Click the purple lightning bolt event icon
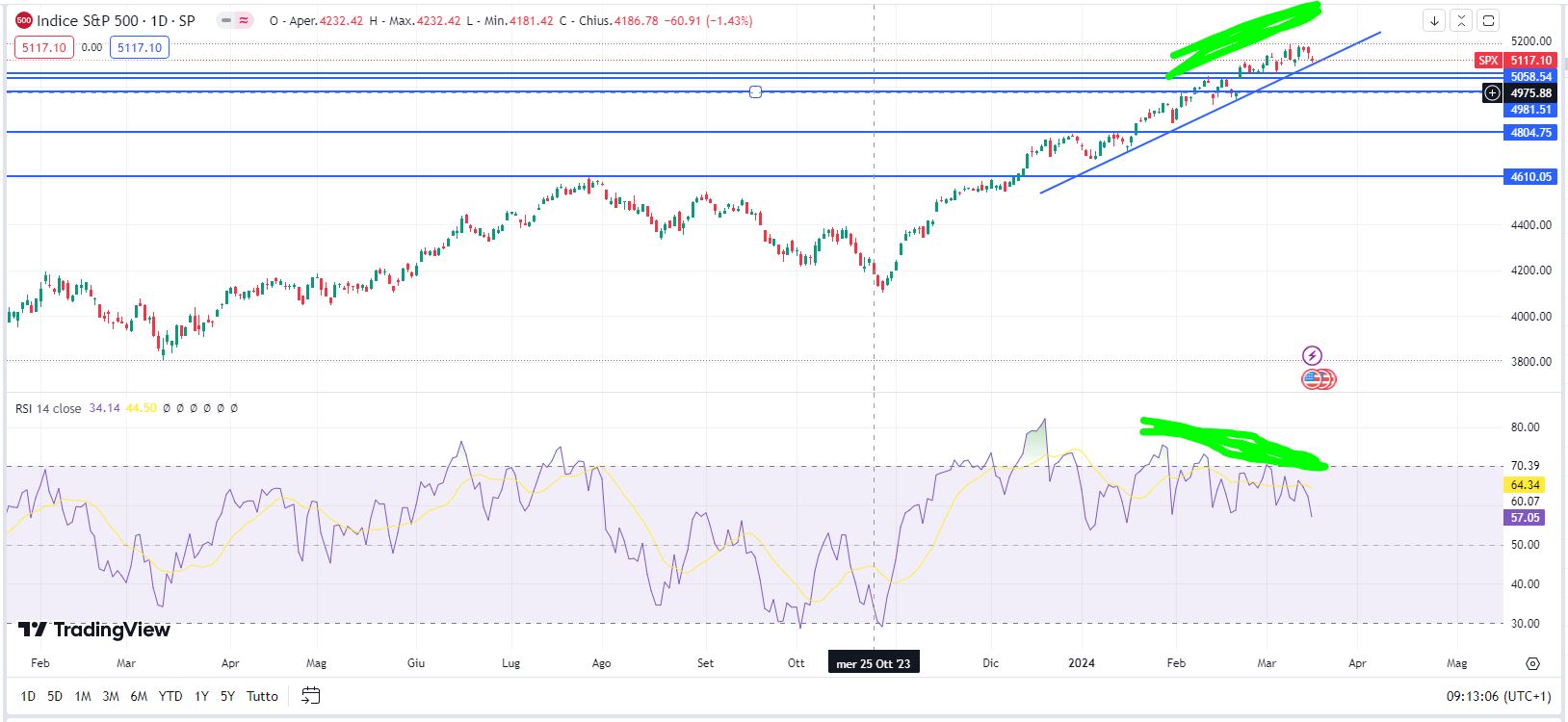The image size is (1568, 722). (1312, 356)
